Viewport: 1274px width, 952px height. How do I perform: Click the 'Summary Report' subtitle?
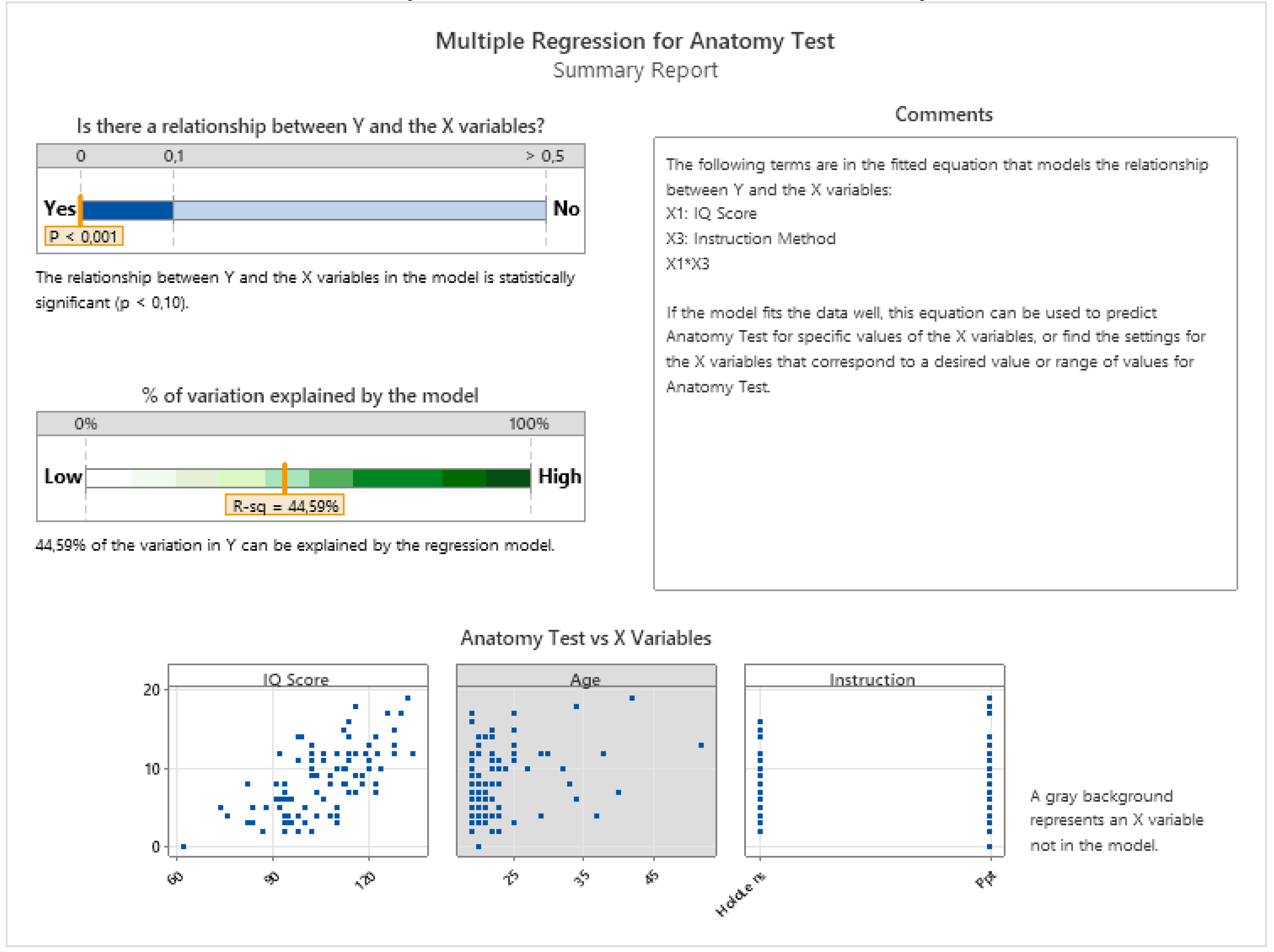click(635, 70)
